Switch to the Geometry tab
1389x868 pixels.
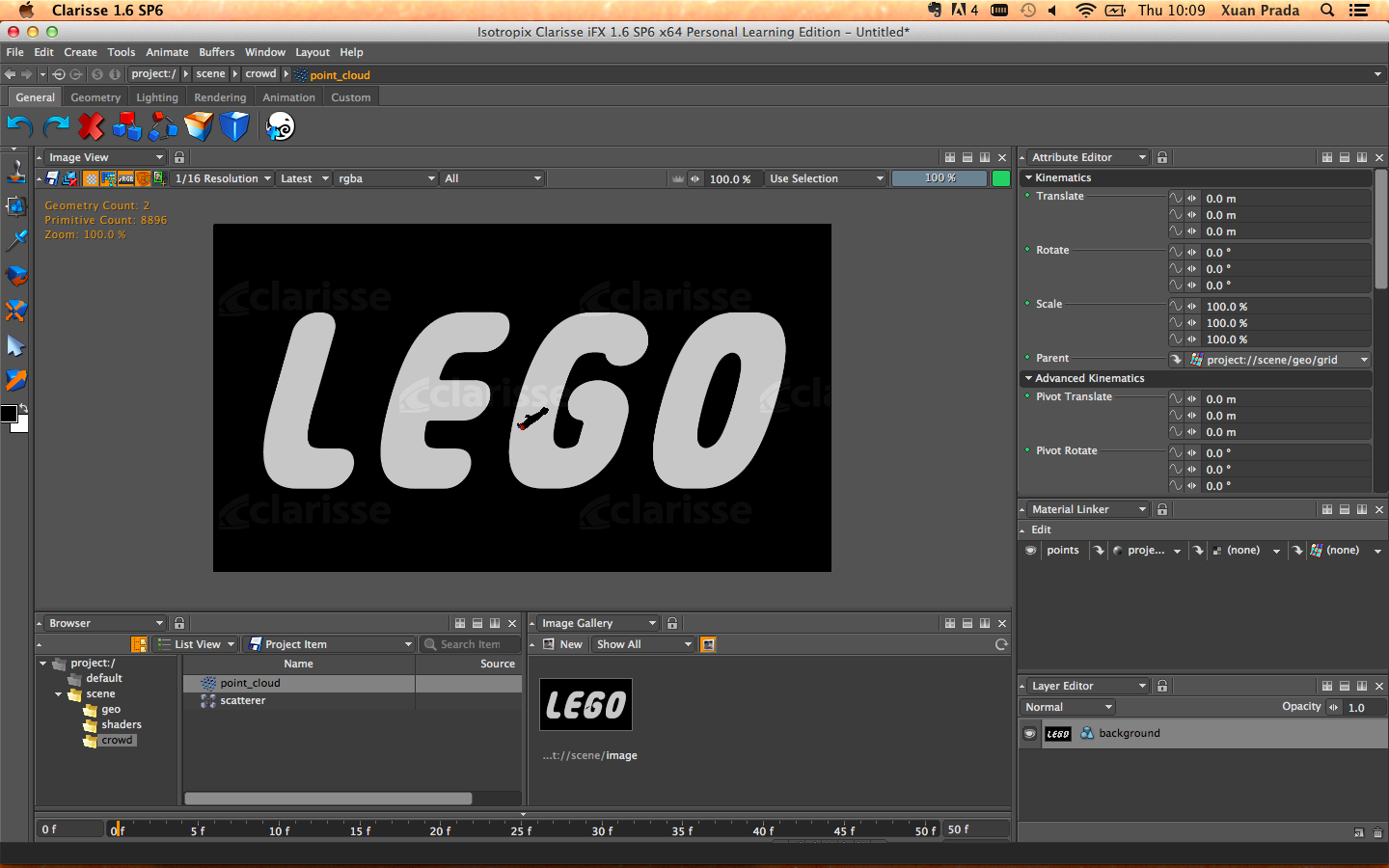coord(95,97)
